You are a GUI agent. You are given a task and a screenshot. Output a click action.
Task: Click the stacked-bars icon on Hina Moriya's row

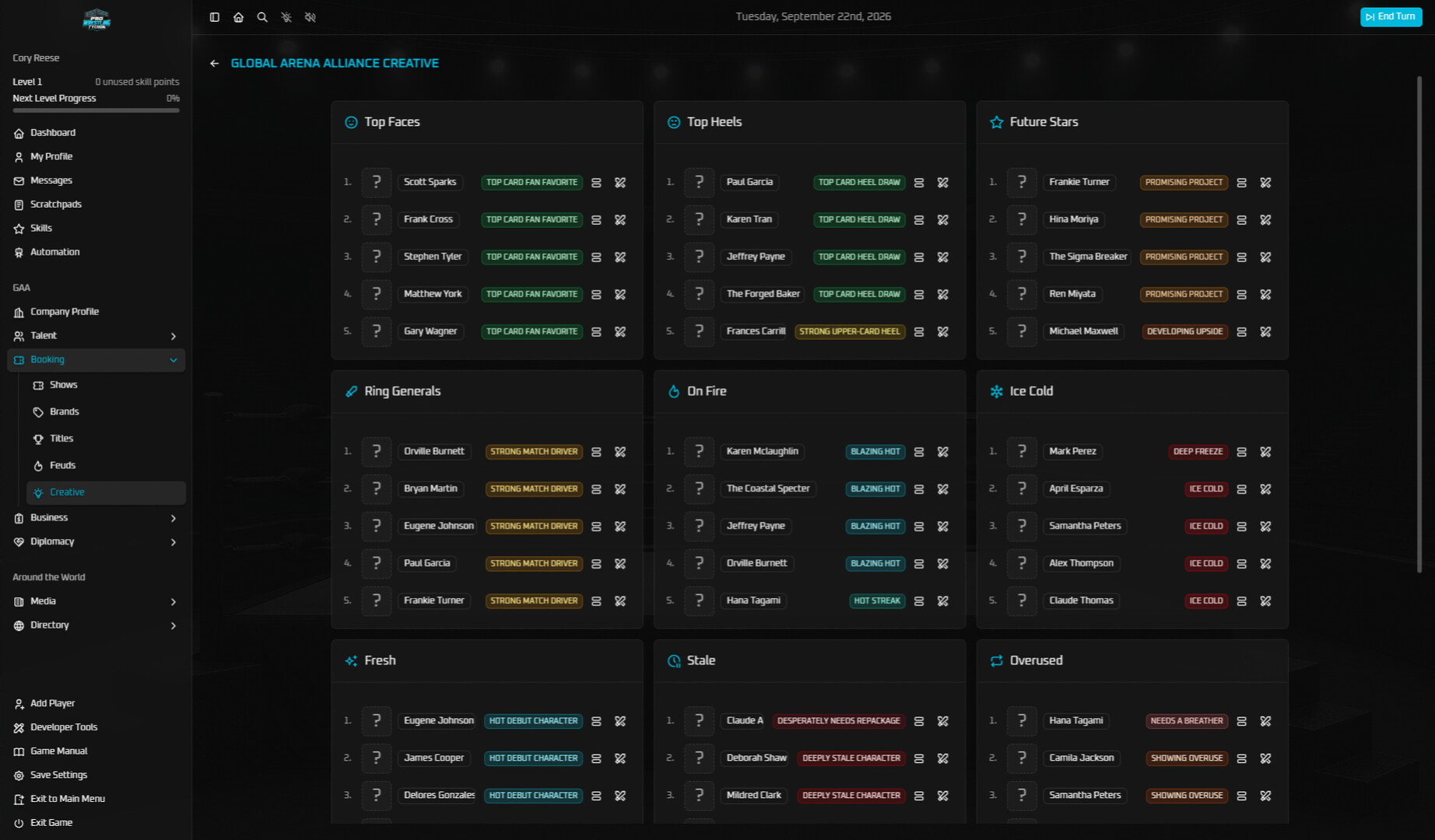click(1242, 220)
